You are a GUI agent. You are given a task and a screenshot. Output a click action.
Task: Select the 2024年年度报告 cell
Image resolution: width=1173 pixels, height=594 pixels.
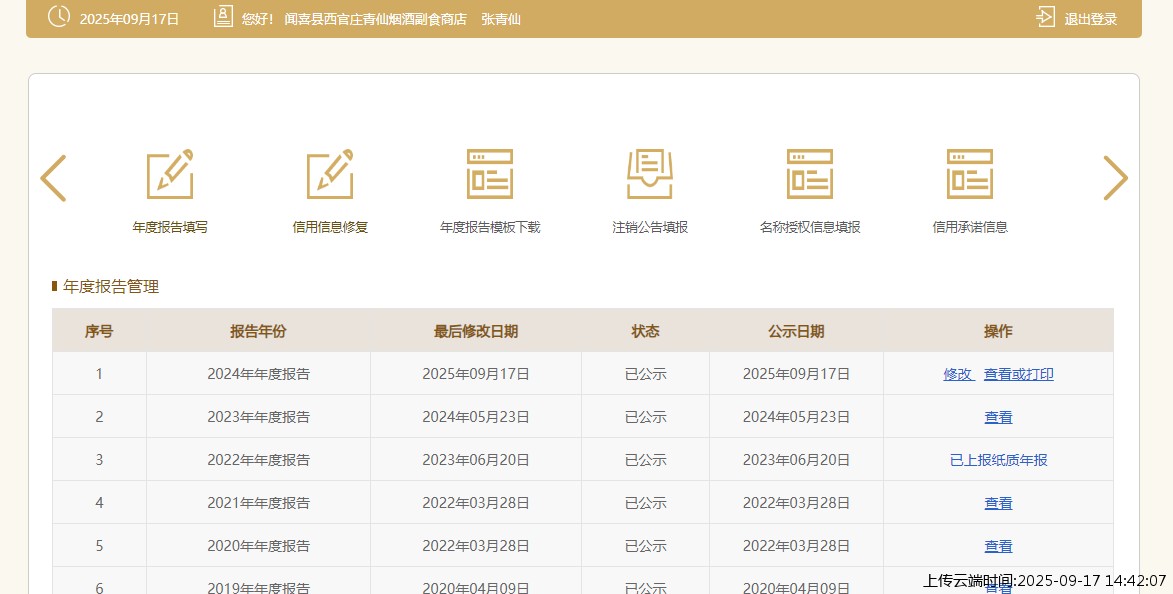(258, 374)
